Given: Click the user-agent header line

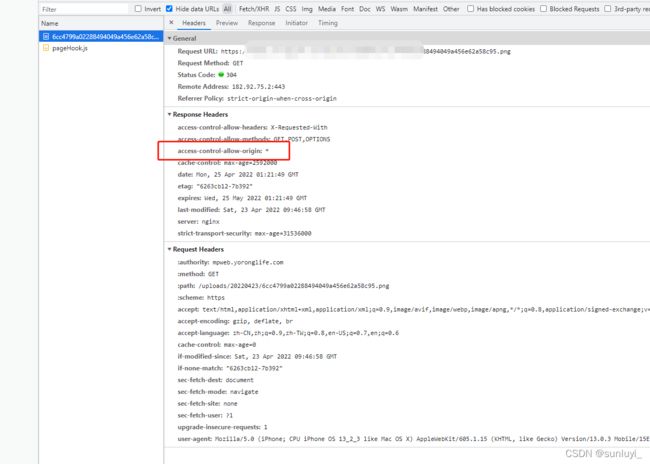Looking at the screenshot, I should coord(413,439).
